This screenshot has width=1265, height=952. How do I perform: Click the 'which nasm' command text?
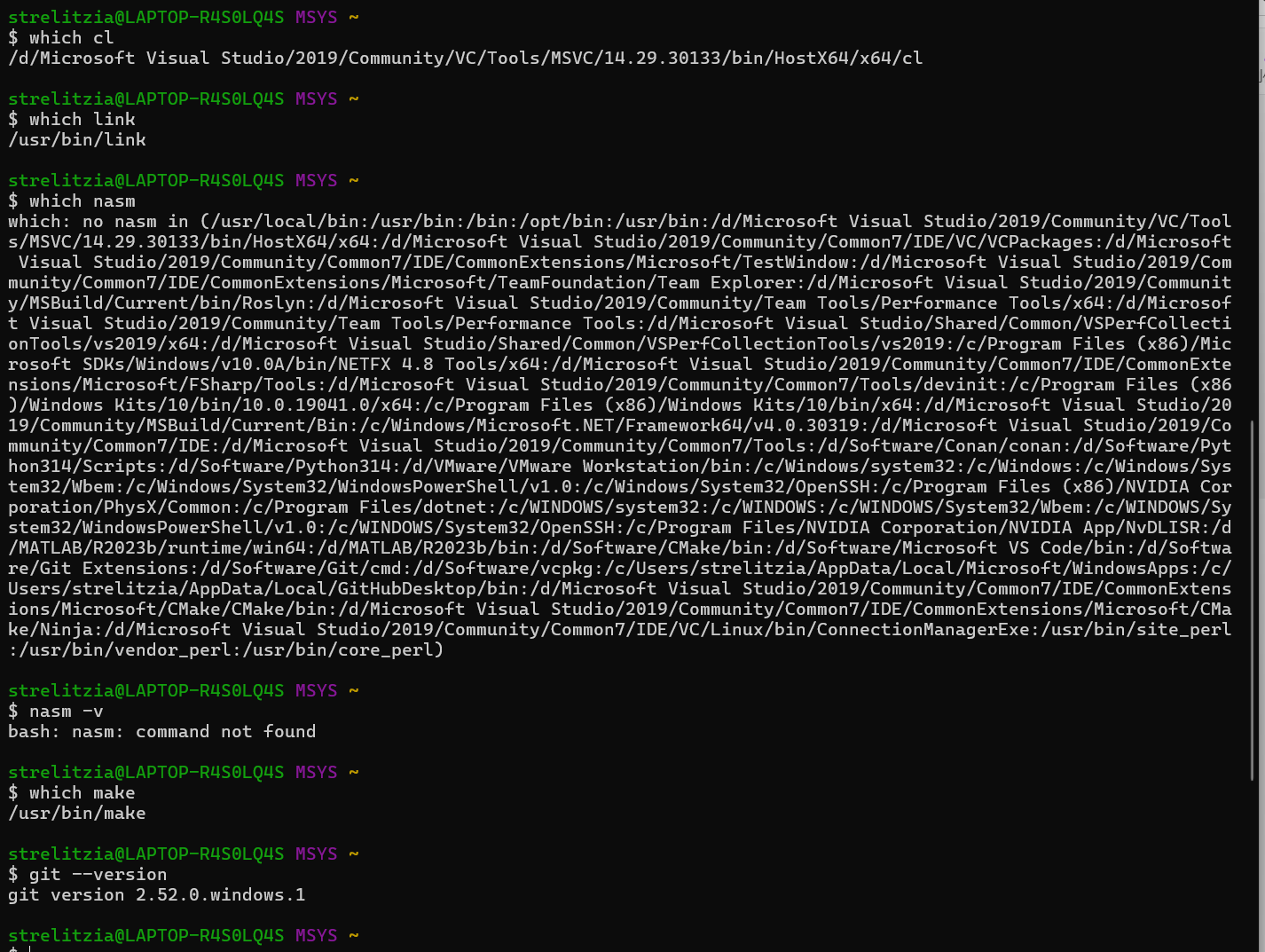tap(82, 201)
